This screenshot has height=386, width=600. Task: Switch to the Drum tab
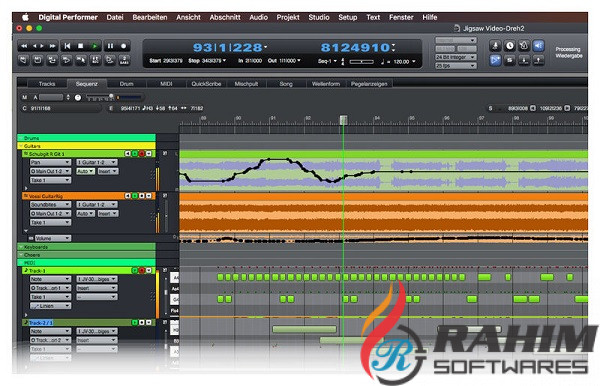tap(126, 84)
